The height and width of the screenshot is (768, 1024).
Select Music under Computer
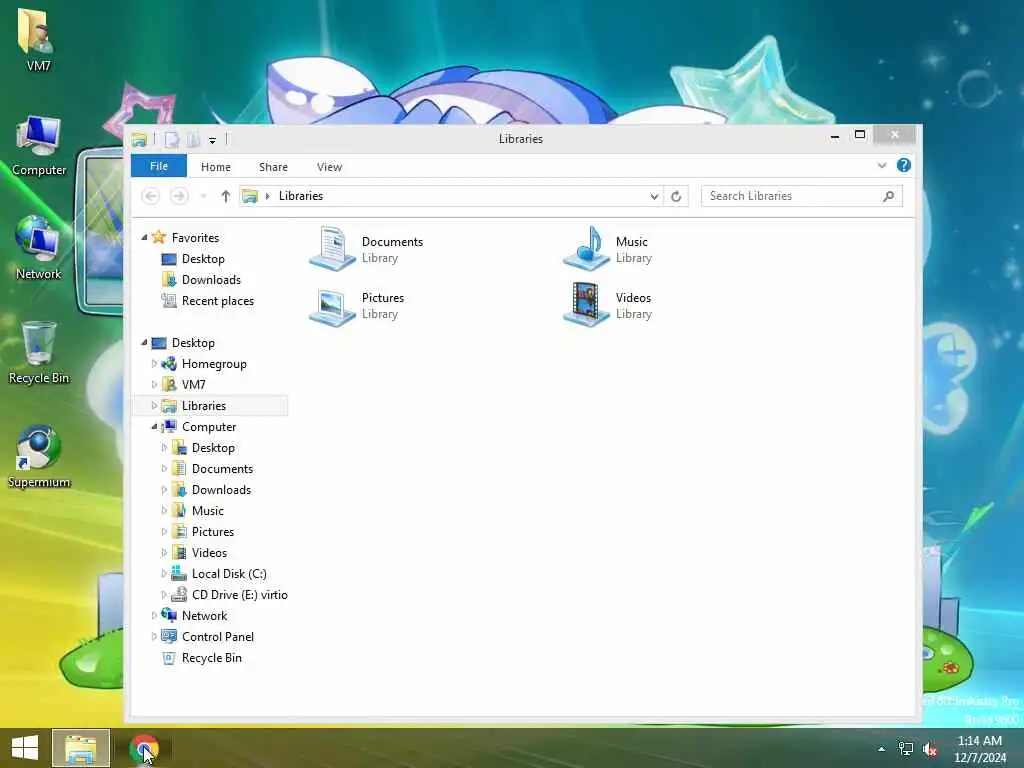click(x=208, y=511)
